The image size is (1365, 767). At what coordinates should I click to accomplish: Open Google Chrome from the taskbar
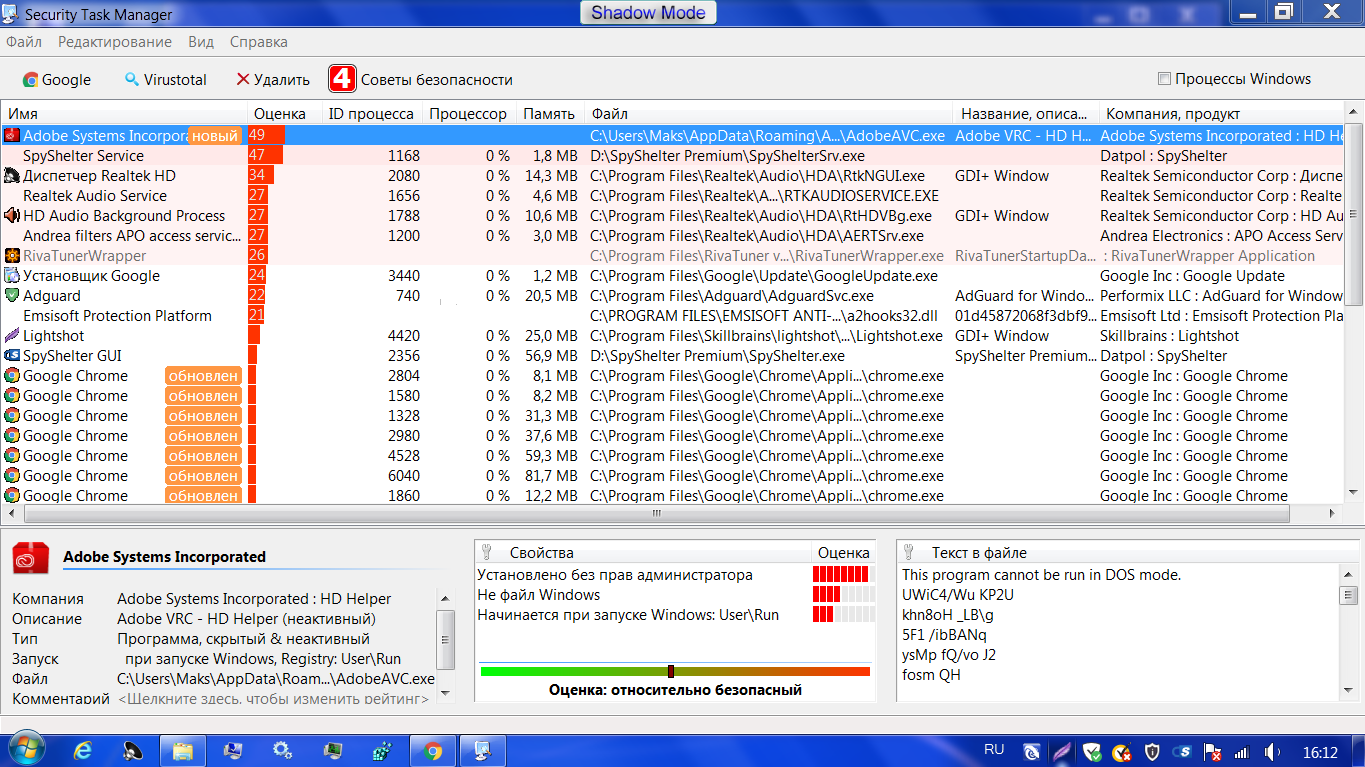click(432, 750)
